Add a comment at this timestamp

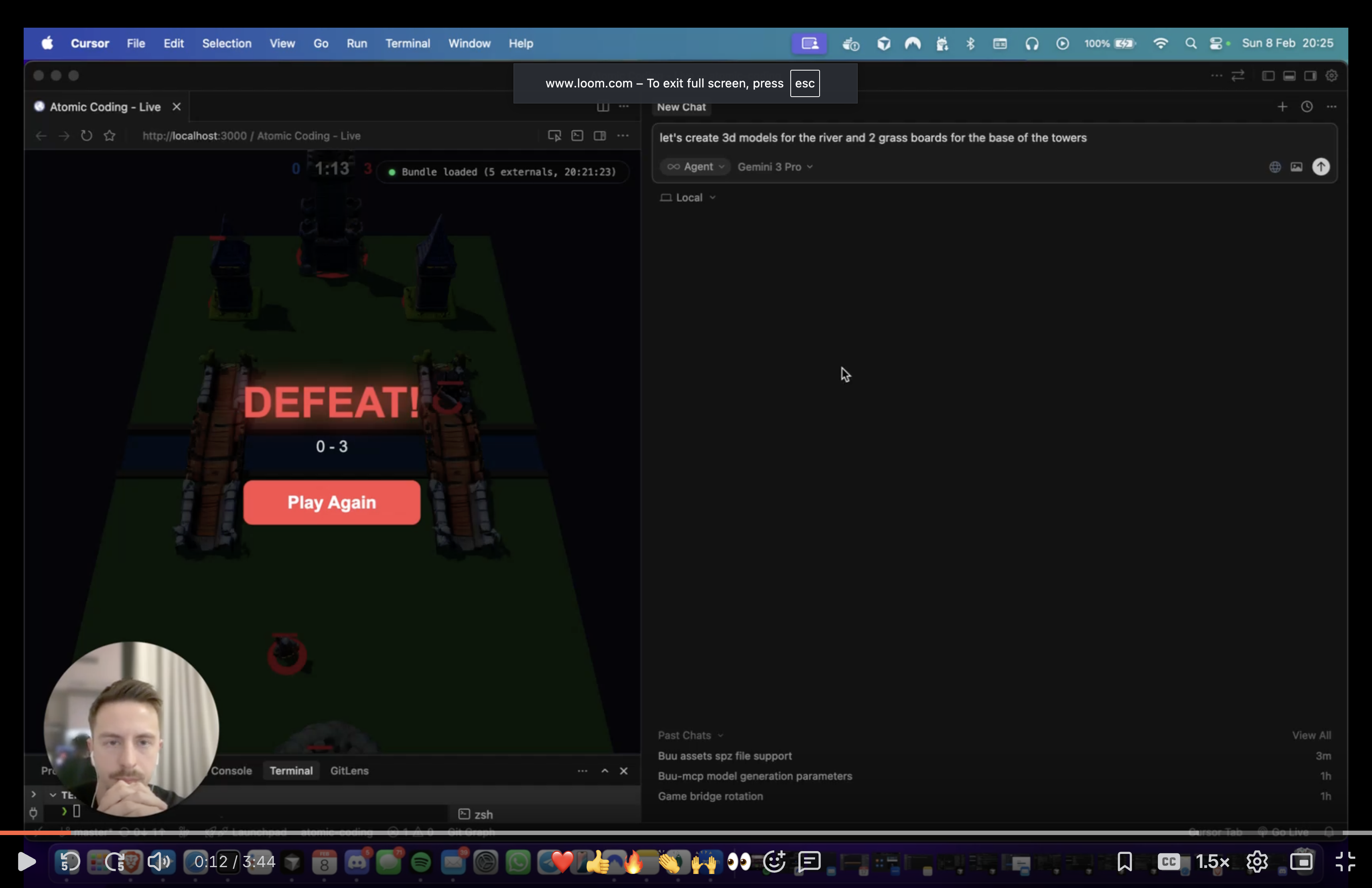point(810,862)
